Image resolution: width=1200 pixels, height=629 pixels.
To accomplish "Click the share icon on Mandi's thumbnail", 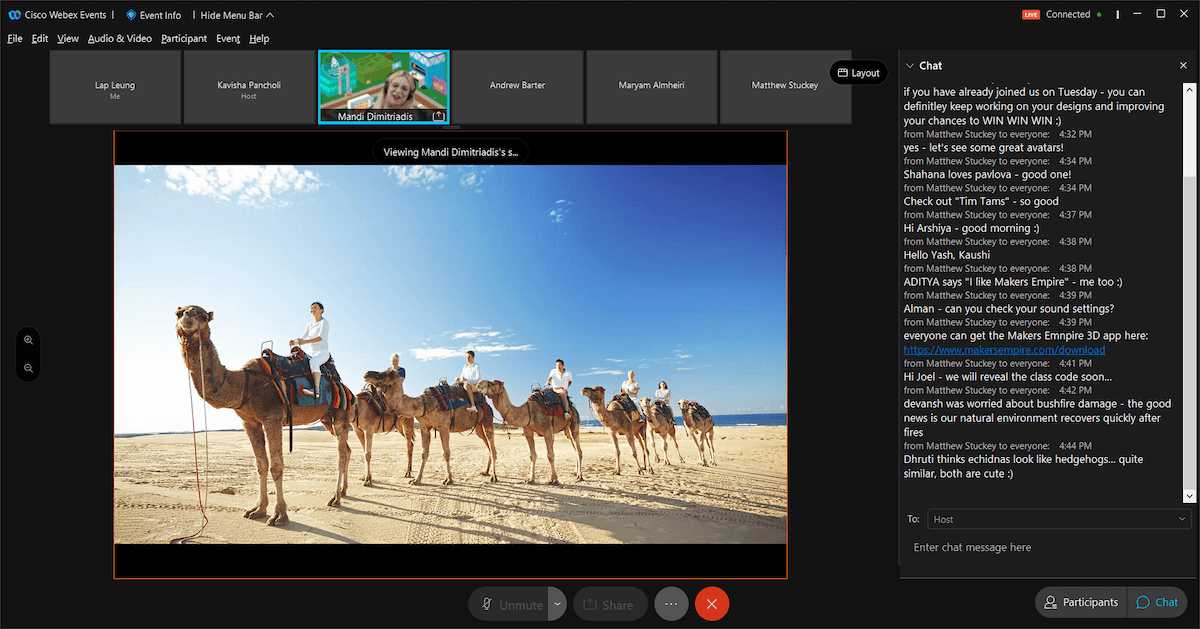I will point(438,116).
